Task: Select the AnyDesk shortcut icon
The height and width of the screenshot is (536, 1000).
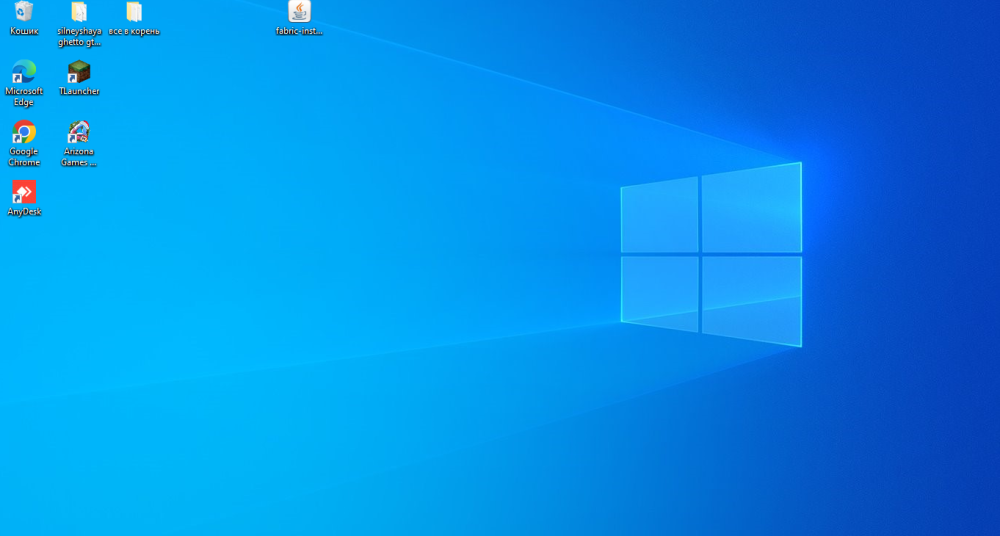Action: (24, 192)
